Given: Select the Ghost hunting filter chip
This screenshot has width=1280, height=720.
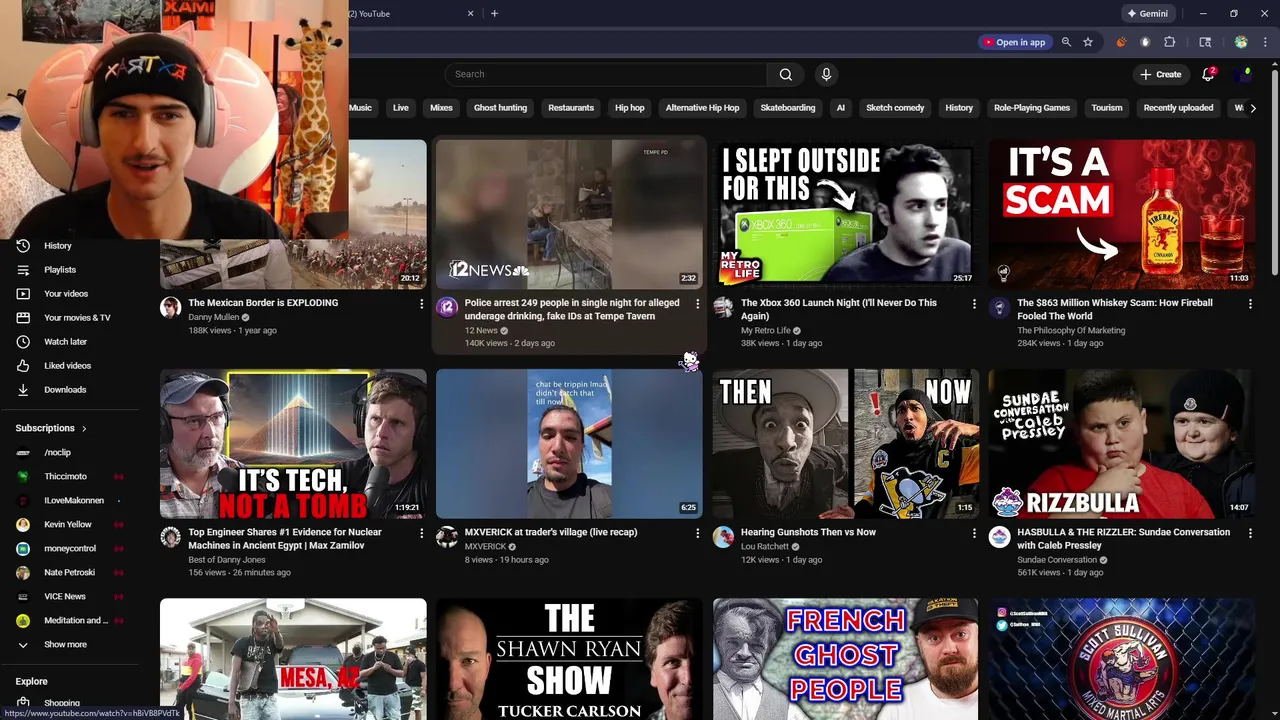Looking at the screenshot, I should point(500,108).
